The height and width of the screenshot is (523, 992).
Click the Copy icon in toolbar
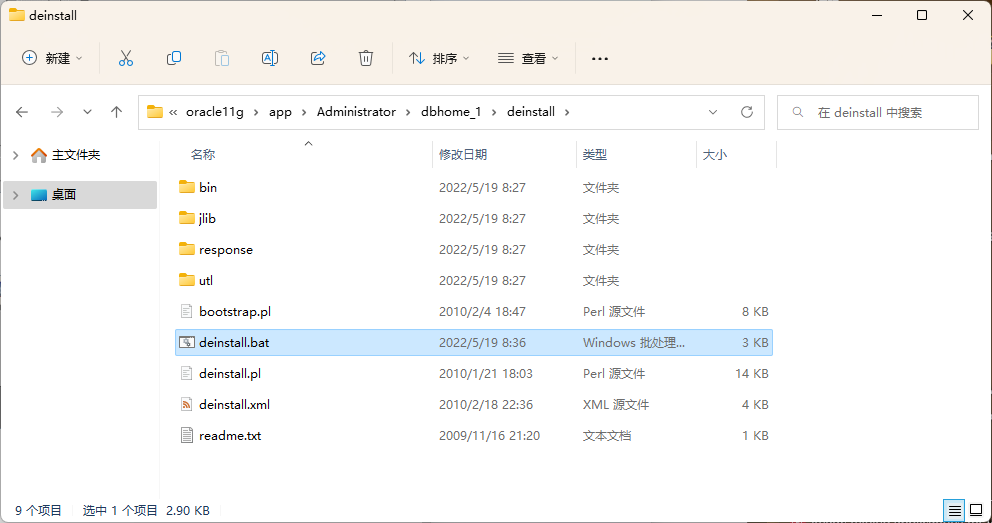174,58
